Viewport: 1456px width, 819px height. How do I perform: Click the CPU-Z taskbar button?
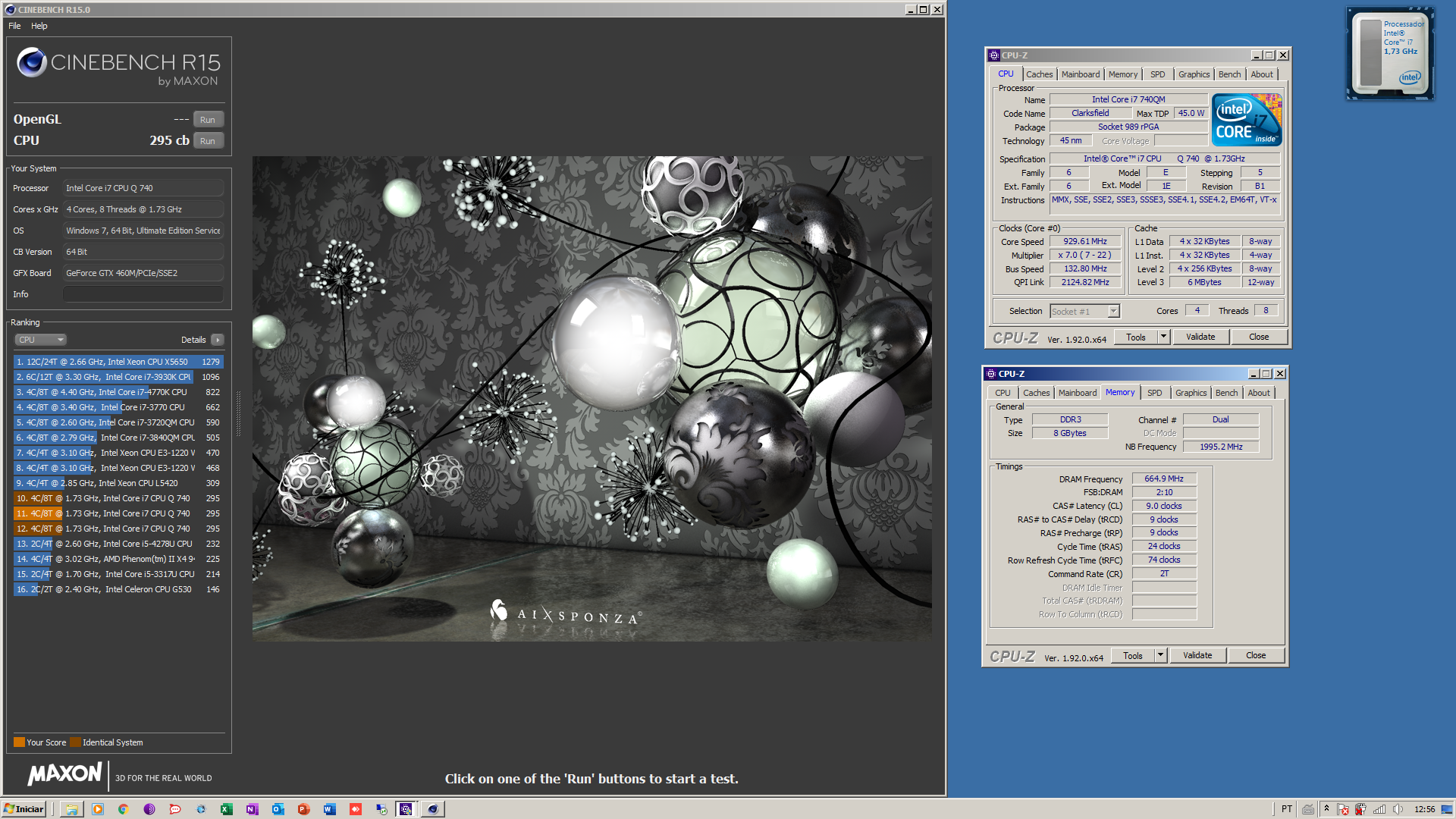click(406, 809)
